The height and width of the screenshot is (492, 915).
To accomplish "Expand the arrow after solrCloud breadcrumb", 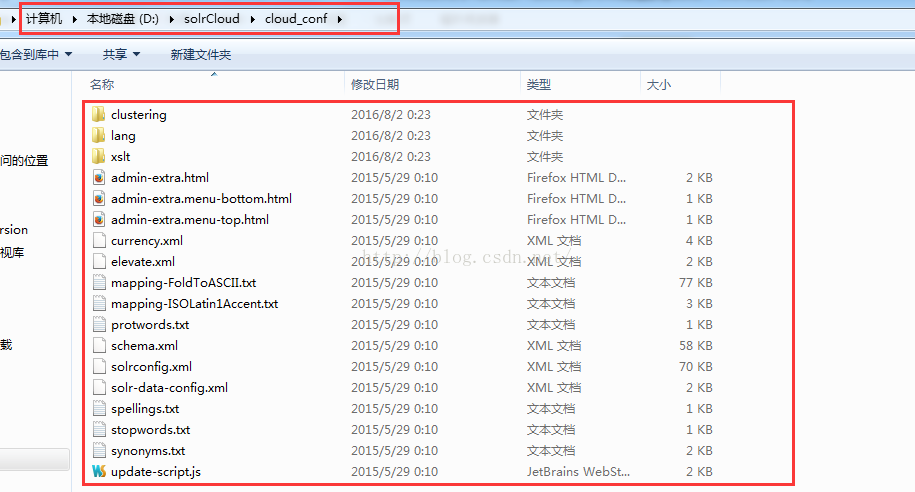I will coord(253,19).
